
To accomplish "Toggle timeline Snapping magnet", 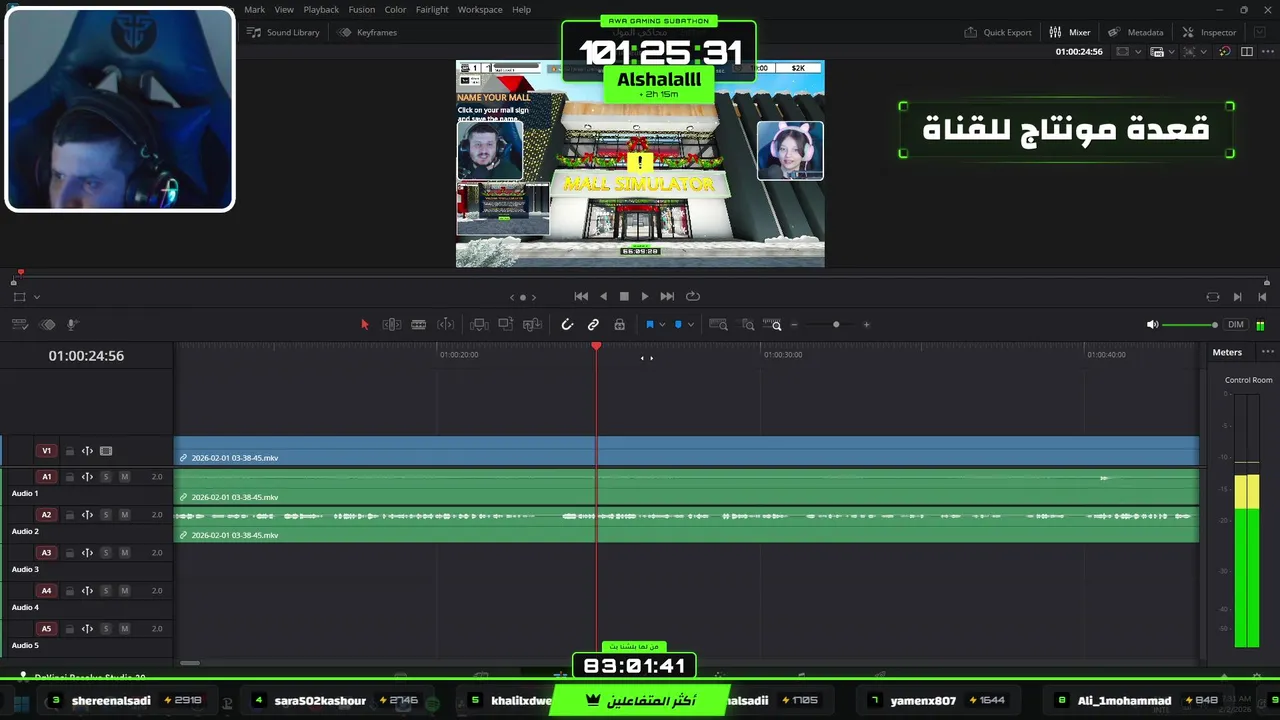I will click(567, 325).
